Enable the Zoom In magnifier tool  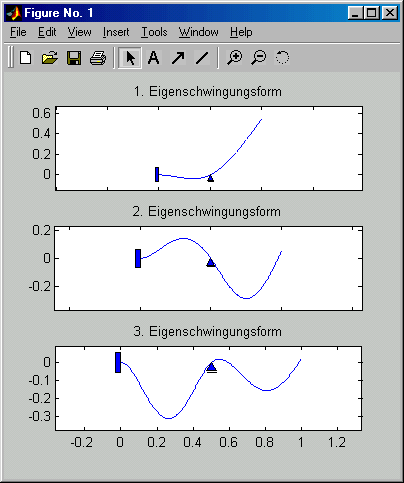tap(235, 58)
